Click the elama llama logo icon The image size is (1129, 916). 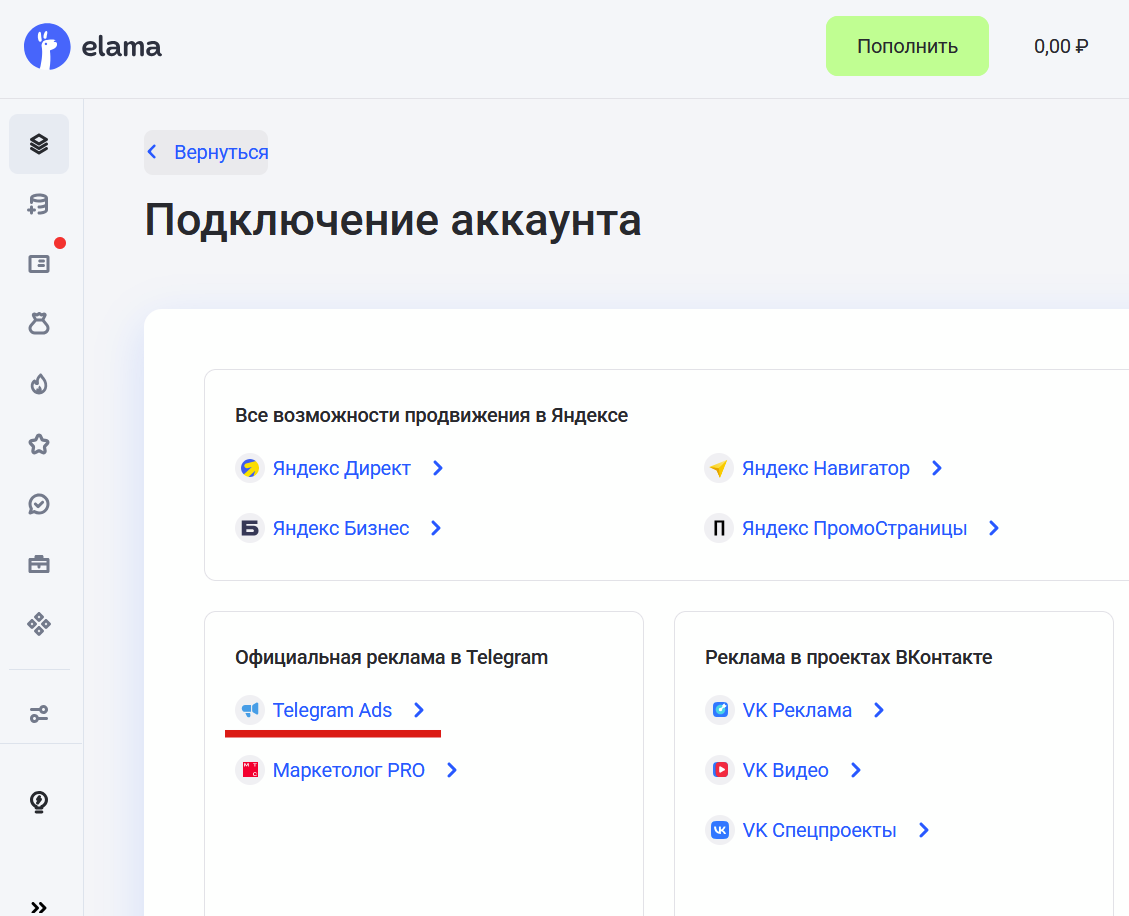47,47
